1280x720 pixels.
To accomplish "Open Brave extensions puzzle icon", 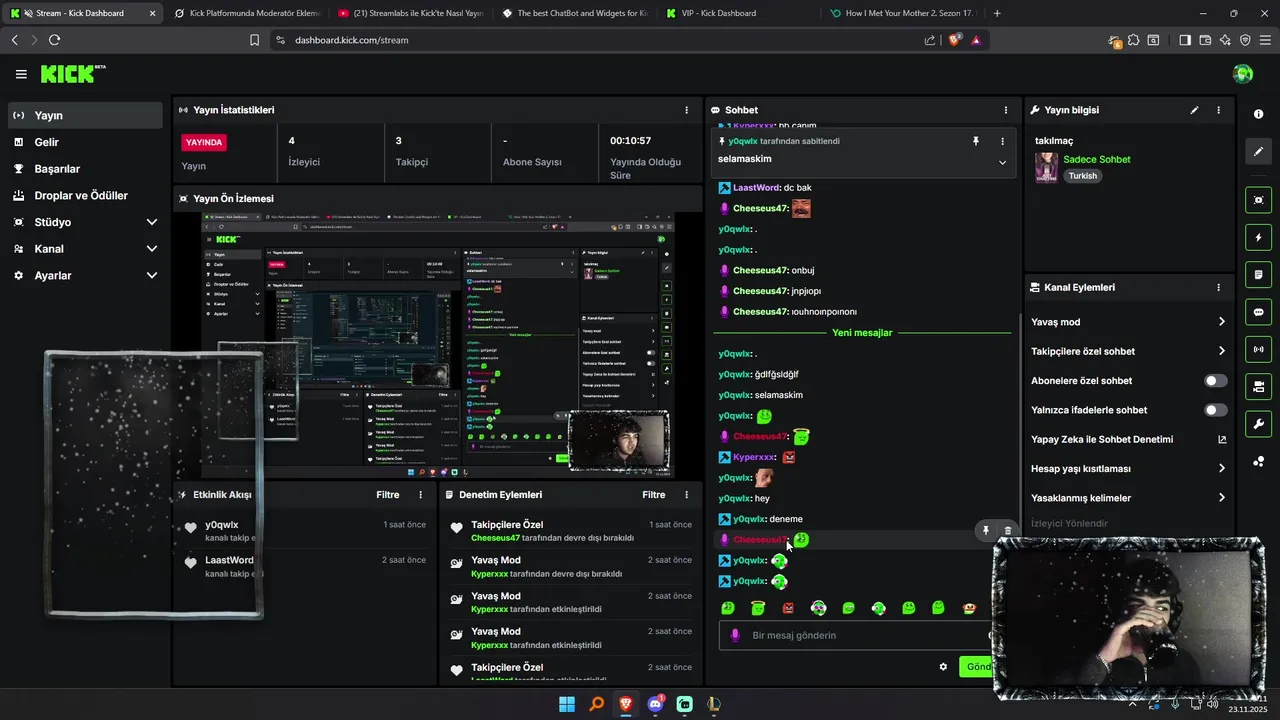I will click(1134, 40).
